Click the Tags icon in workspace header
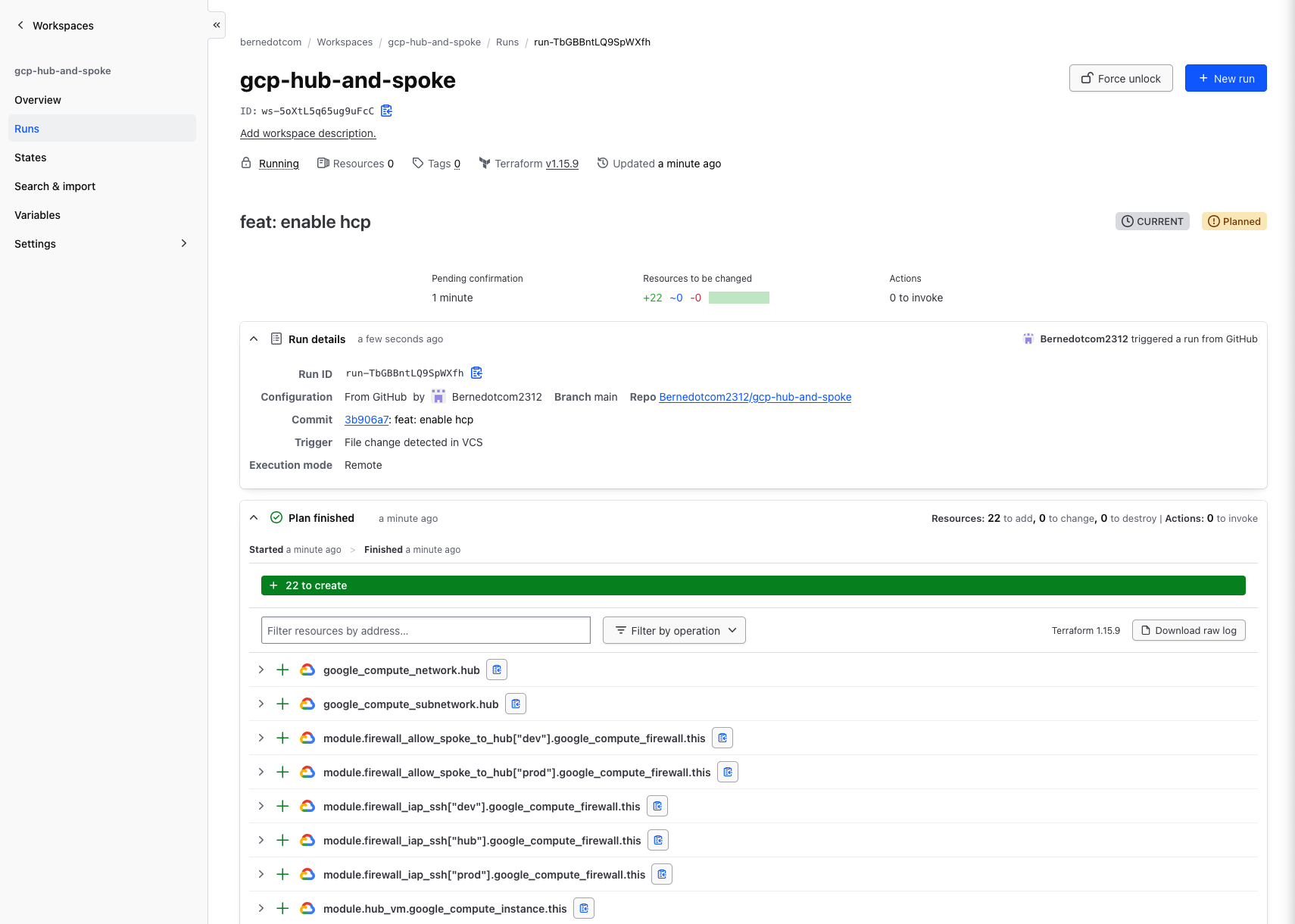The width and height of the screenshot is (1295, 924). (418, 163)
